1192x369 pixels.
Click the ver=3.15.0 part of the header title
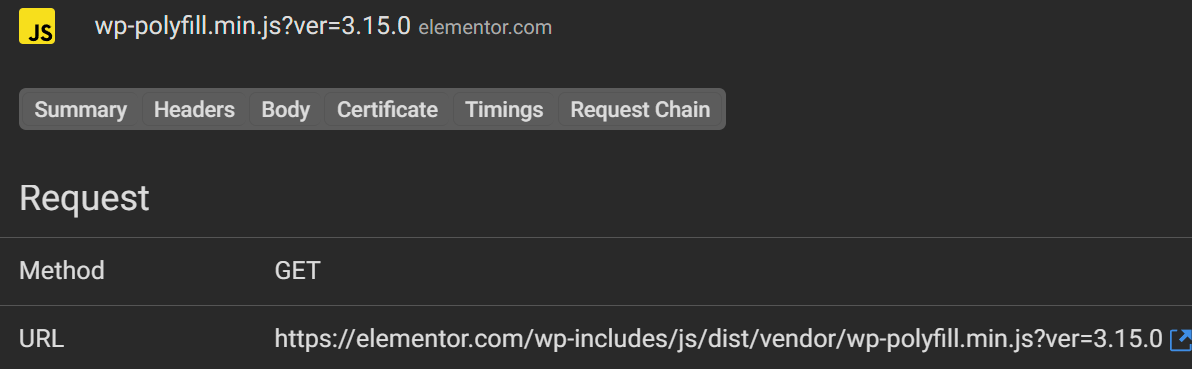tap(354, 26)
